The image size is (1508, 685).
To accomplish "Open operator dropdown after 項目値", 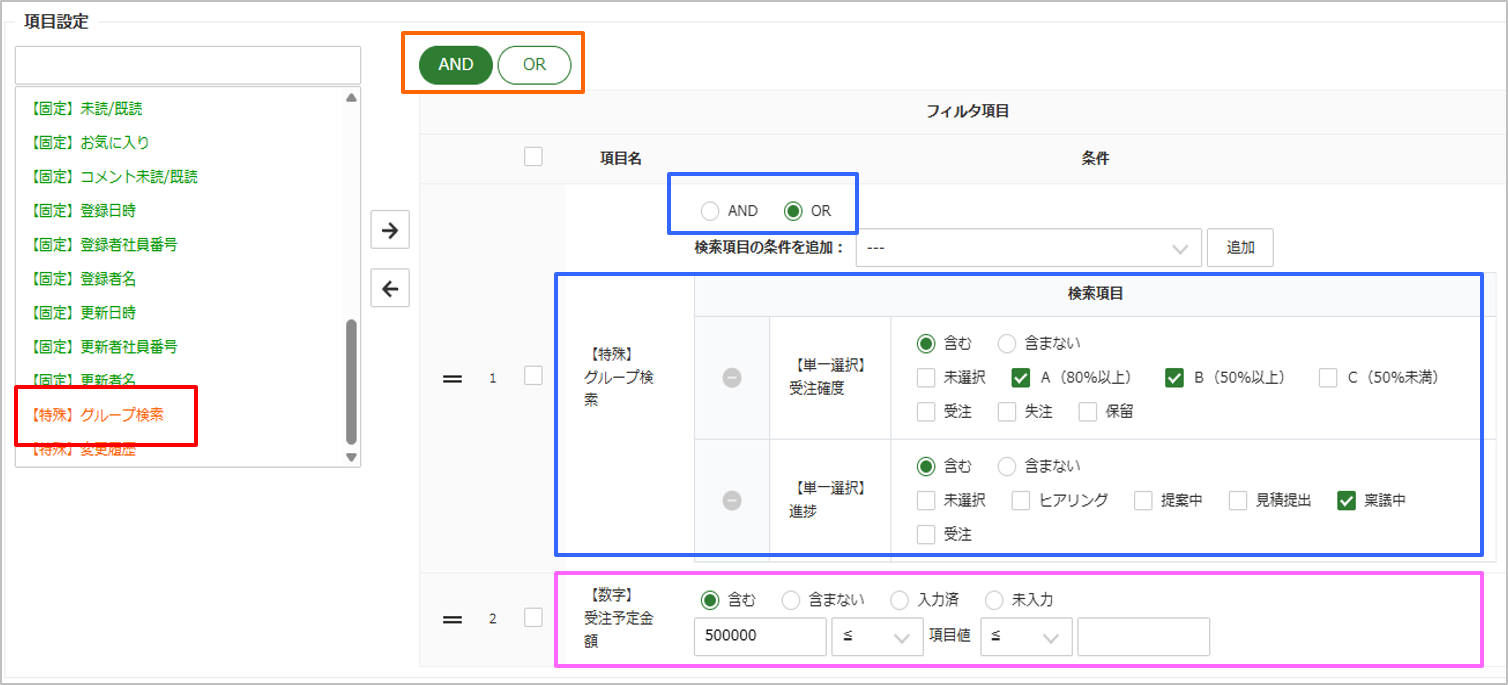I will (1026, 637).
